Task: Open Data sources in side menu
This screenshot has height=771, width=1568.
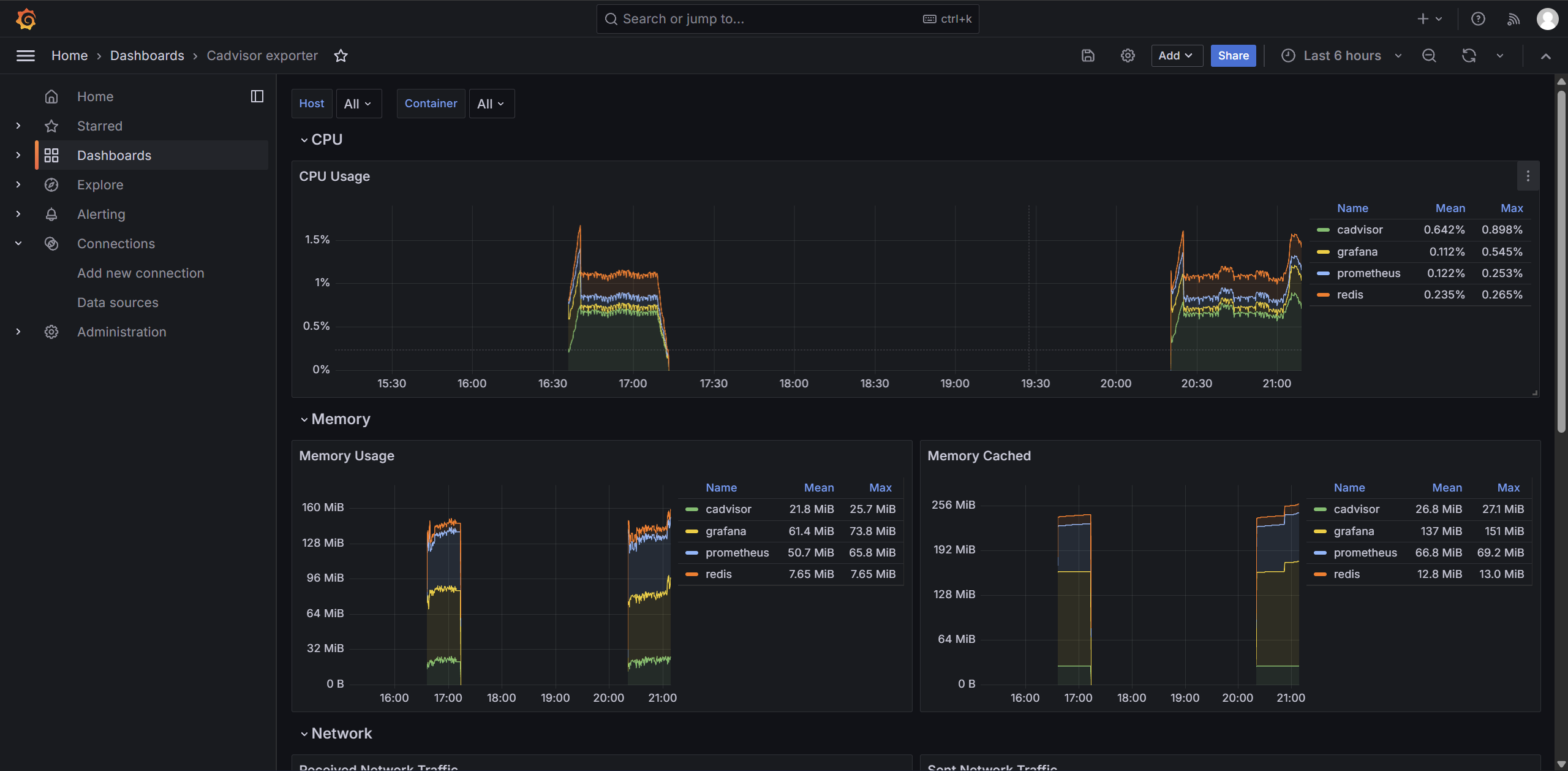Action: 118,302
